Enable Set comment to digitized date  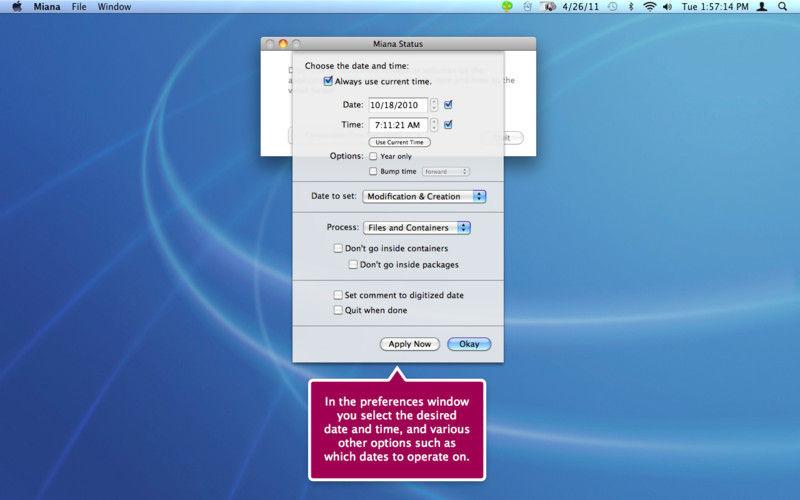(x=338, y=295)
